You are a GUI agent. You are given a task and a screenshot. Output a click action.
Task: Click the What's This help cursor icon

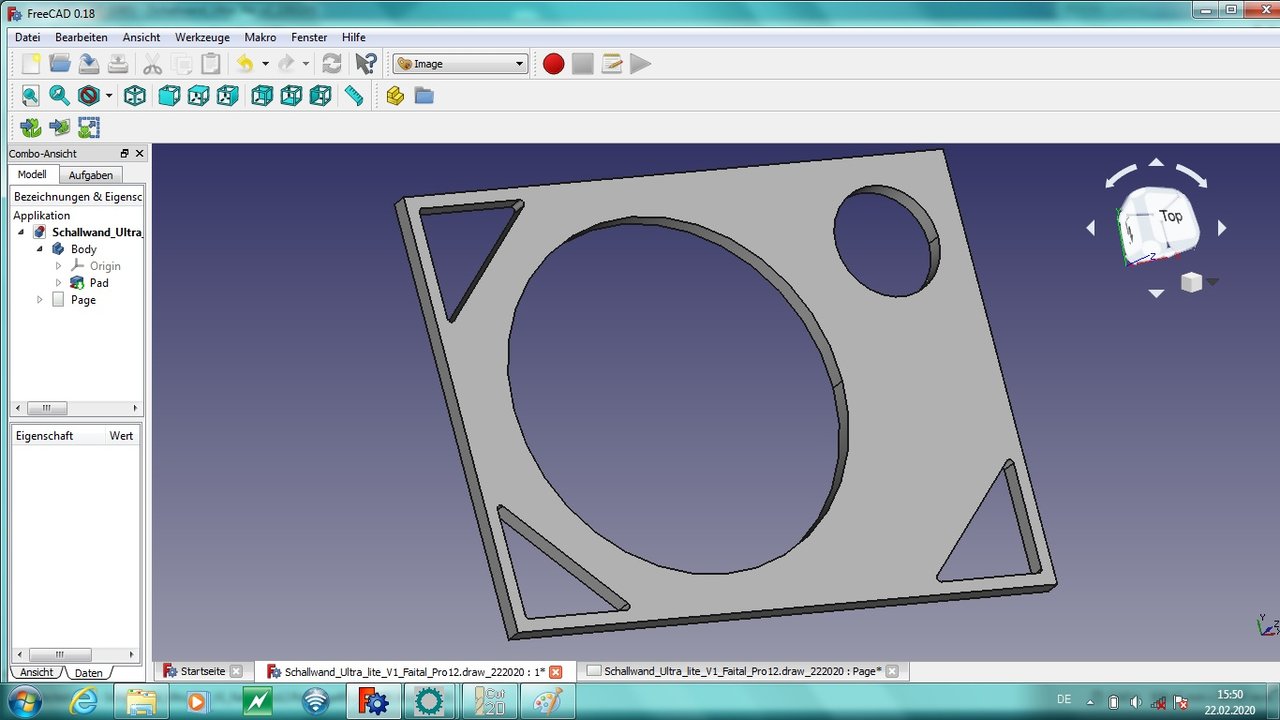coord(366,64)
